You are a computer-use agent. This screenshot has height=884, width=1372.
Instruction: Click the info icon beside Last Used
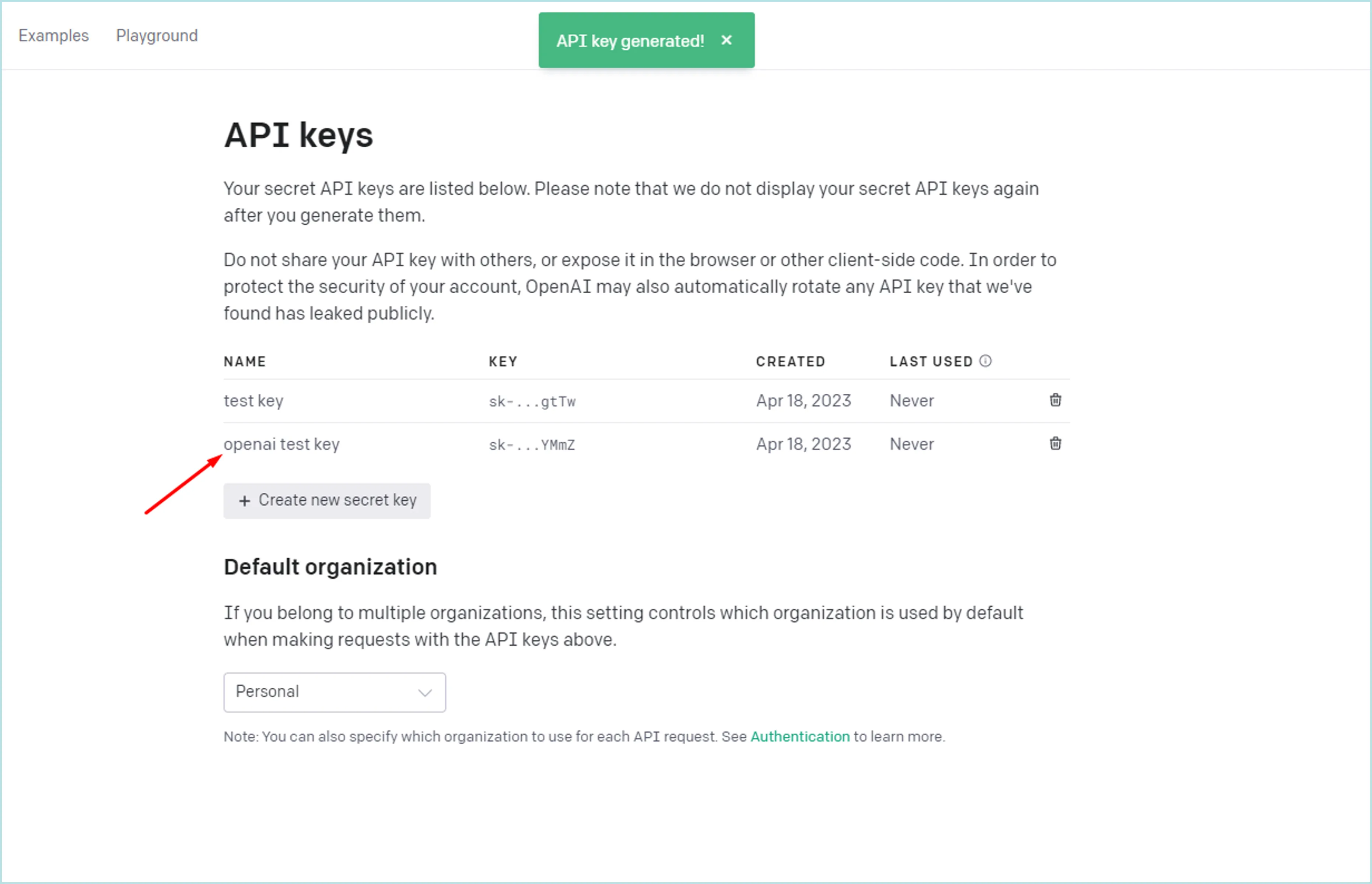tap(985, 361)
